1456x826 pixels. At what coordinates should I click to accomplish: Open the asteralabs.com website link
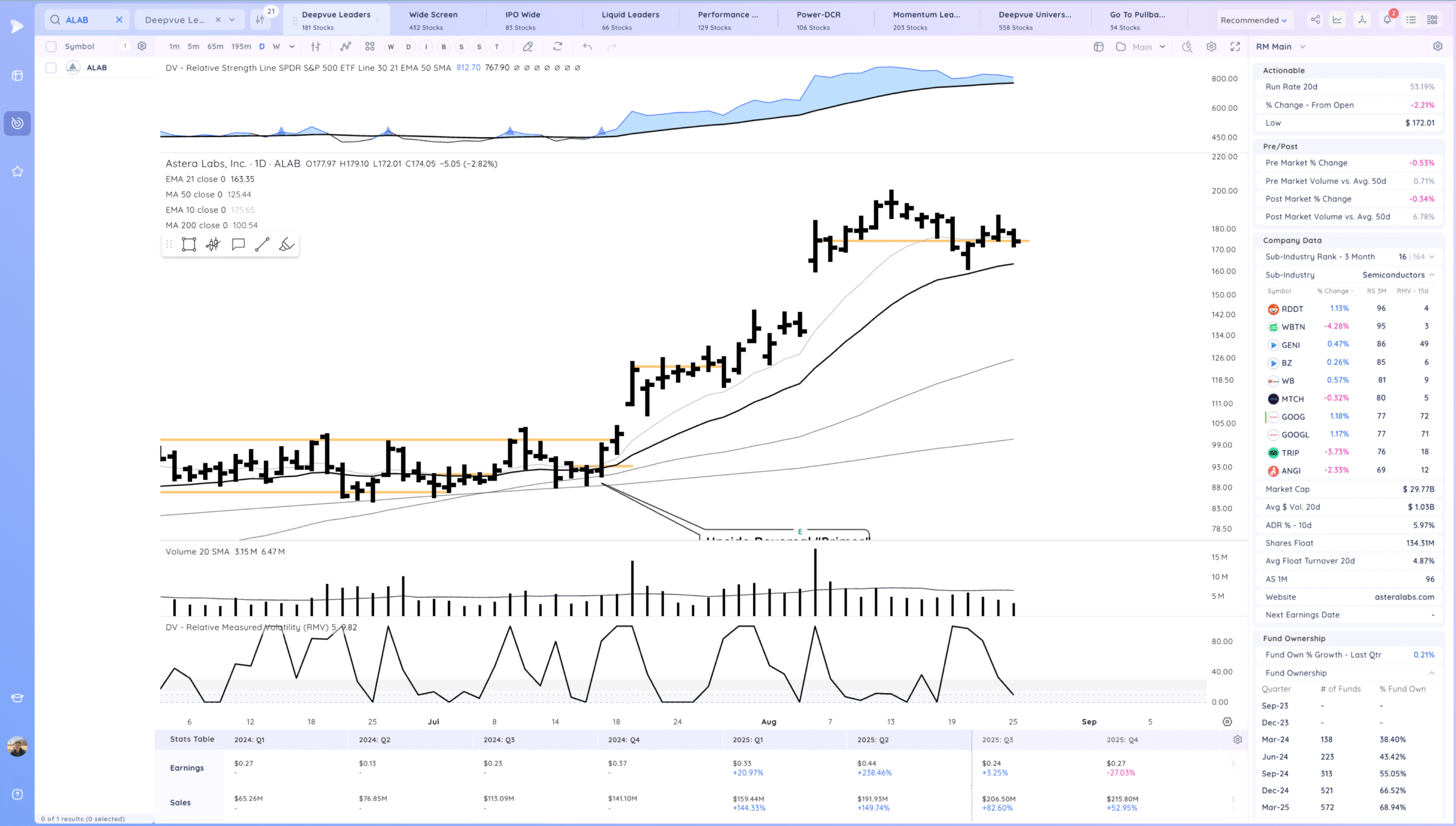1404,597
